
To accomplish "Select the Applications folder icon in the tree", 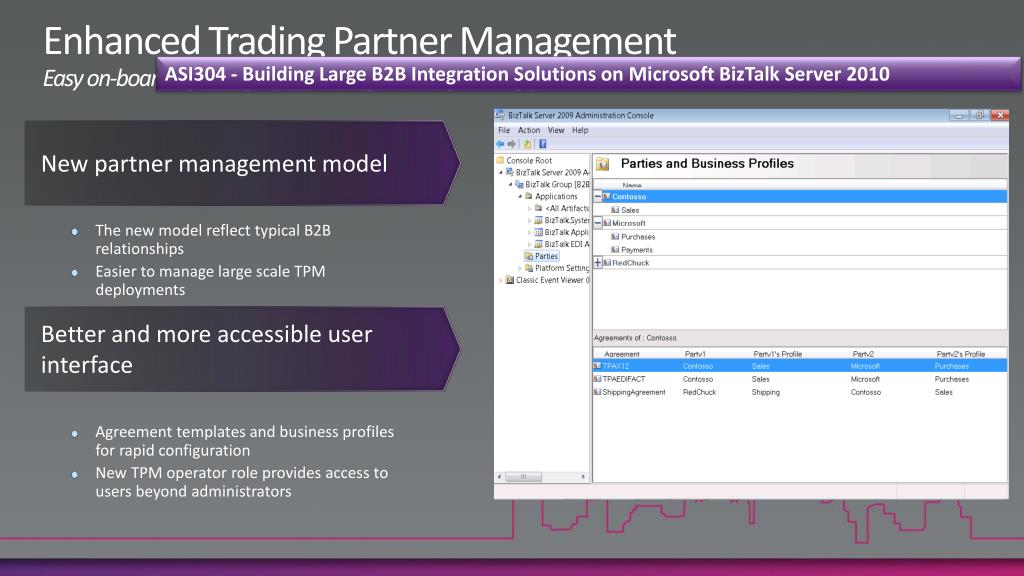I will tap(529, 196).
